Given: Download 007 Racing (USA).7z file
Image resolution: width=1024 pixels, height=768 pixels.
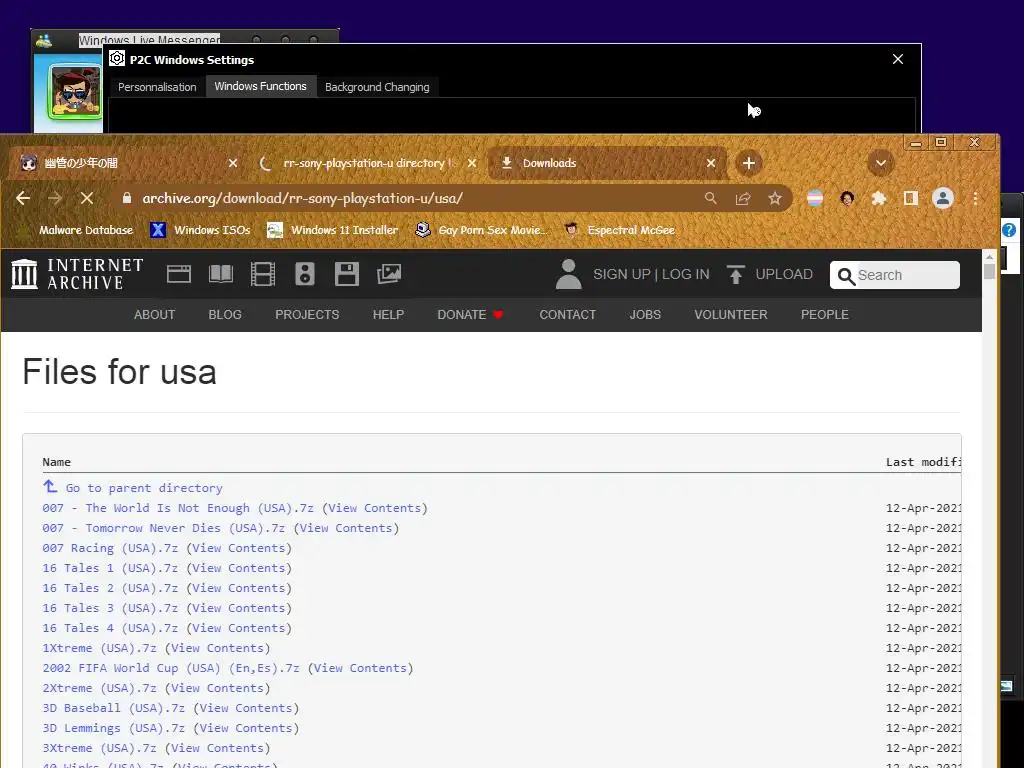Looking at the screenshot, I should coord(110,548).
